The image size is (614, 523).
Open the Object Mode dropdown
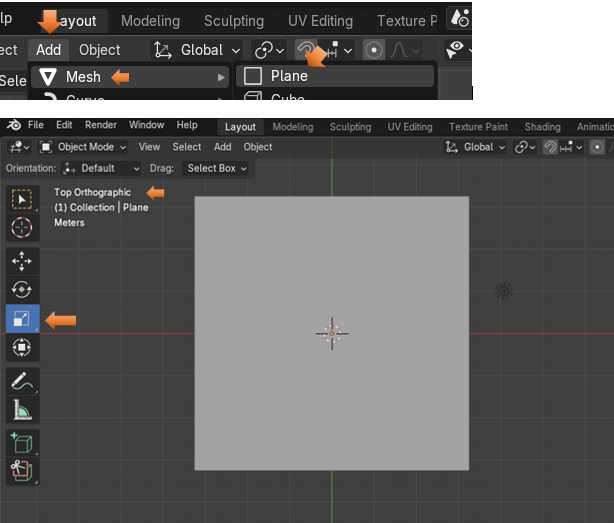84,147
